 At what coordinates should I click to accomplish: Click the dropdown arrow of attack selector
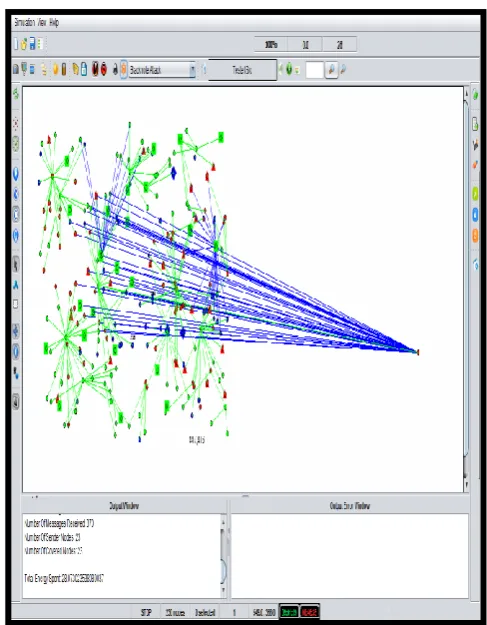point(192,70)
